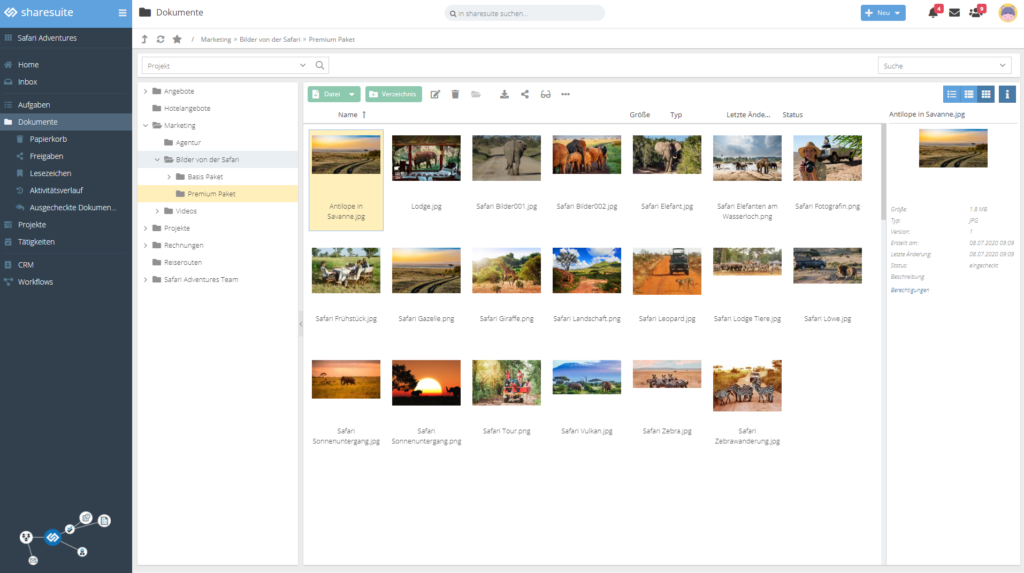Click the refresh icon beside breadcrumb

click(x=160, y=39)
